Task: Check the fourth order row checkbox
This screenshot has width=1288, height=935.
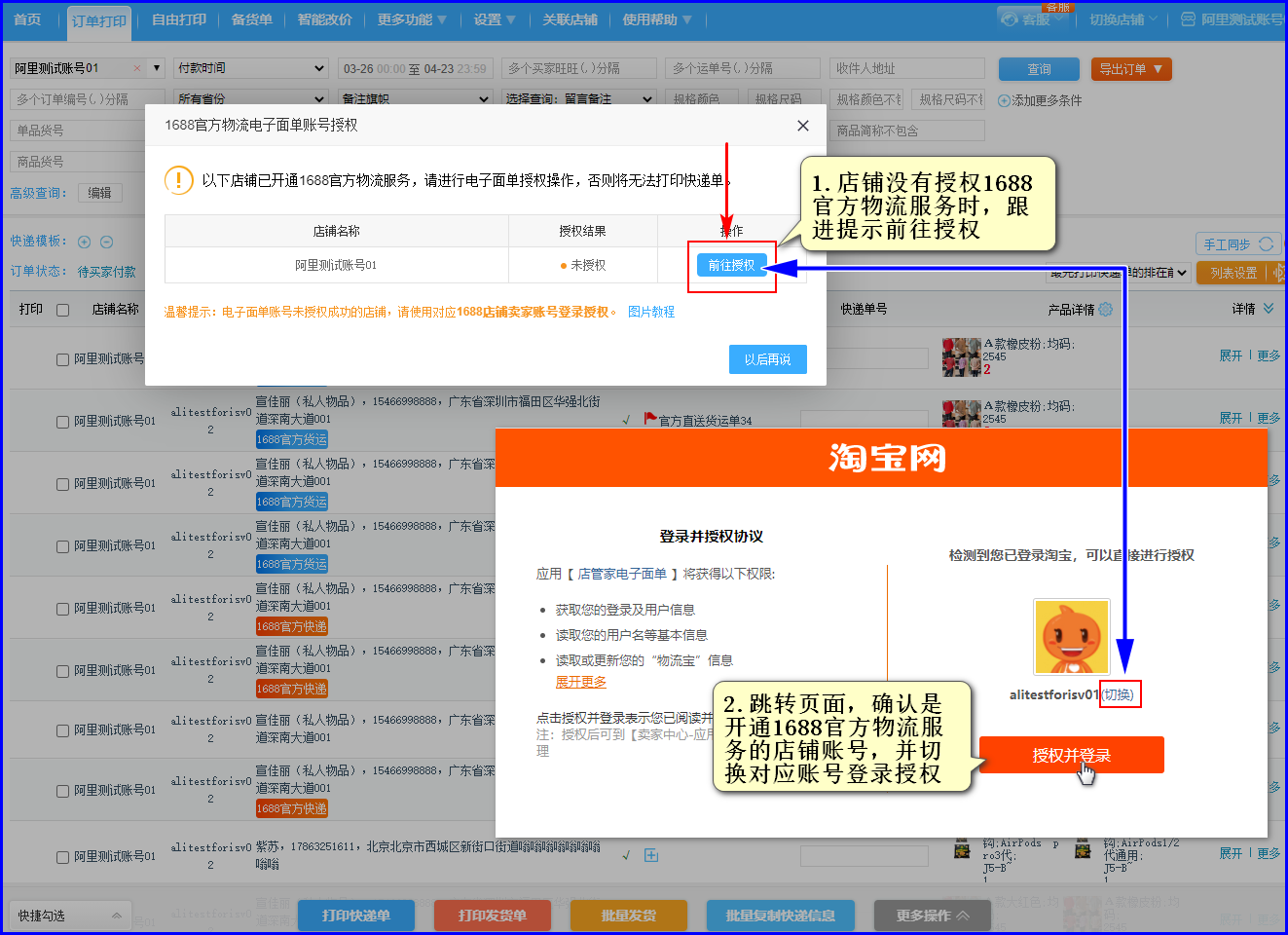Action: (62, 546)
